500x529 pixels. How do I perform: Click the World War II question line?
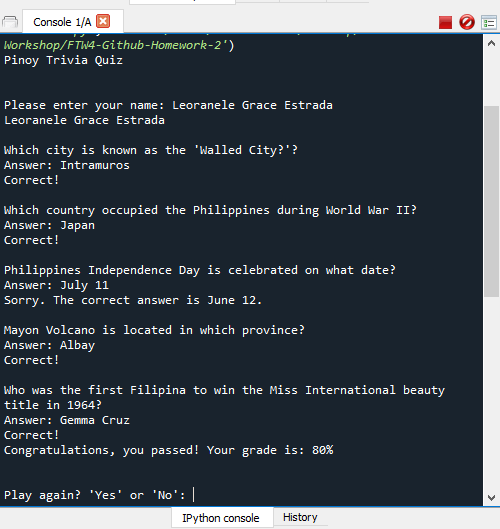[210, 210]
